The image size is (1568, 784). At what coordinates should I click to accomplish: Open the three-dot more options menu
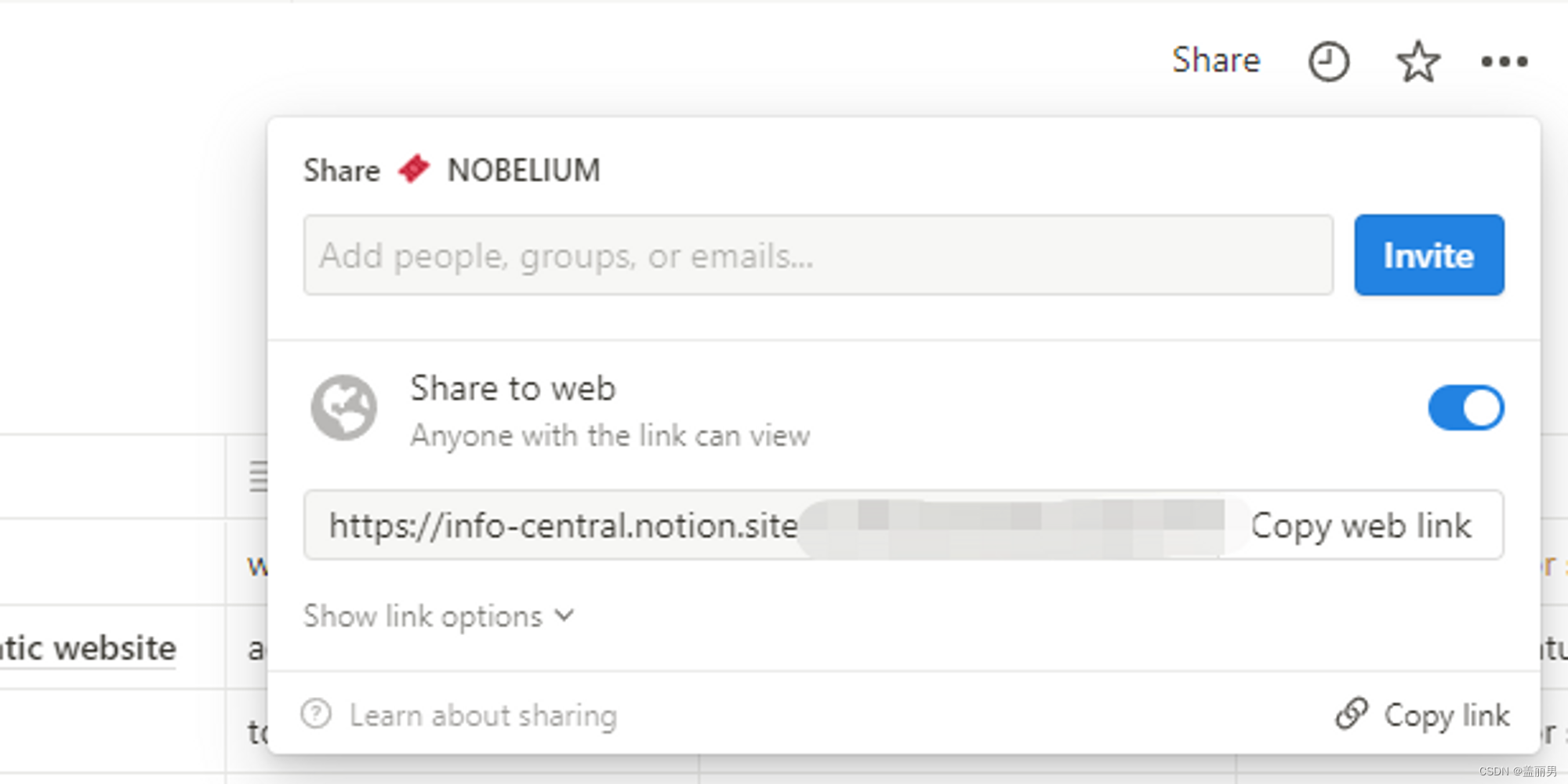click(1504, 62)
